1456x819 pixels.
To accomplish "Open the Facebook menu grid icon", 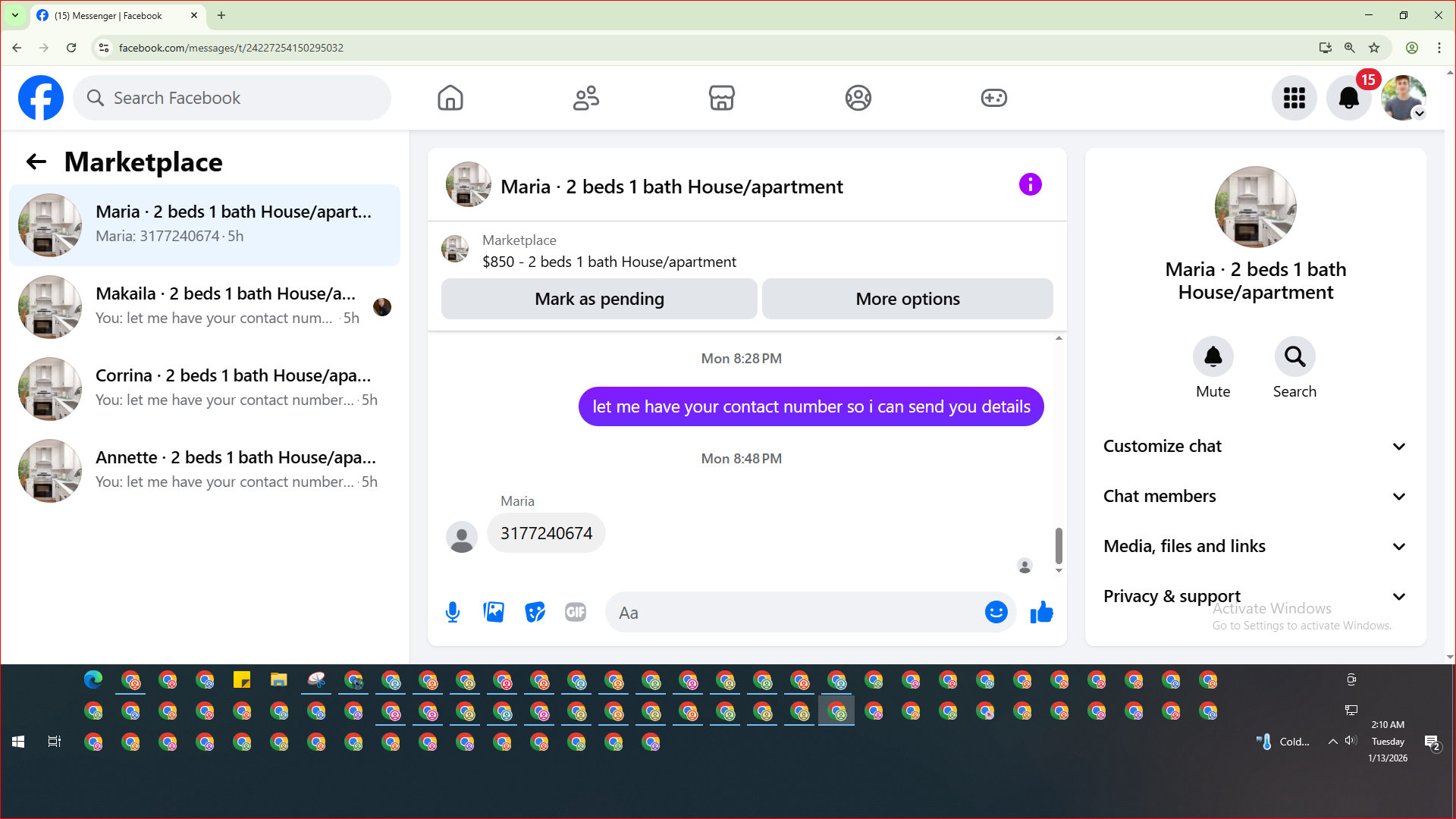I will click(1294, 98).
